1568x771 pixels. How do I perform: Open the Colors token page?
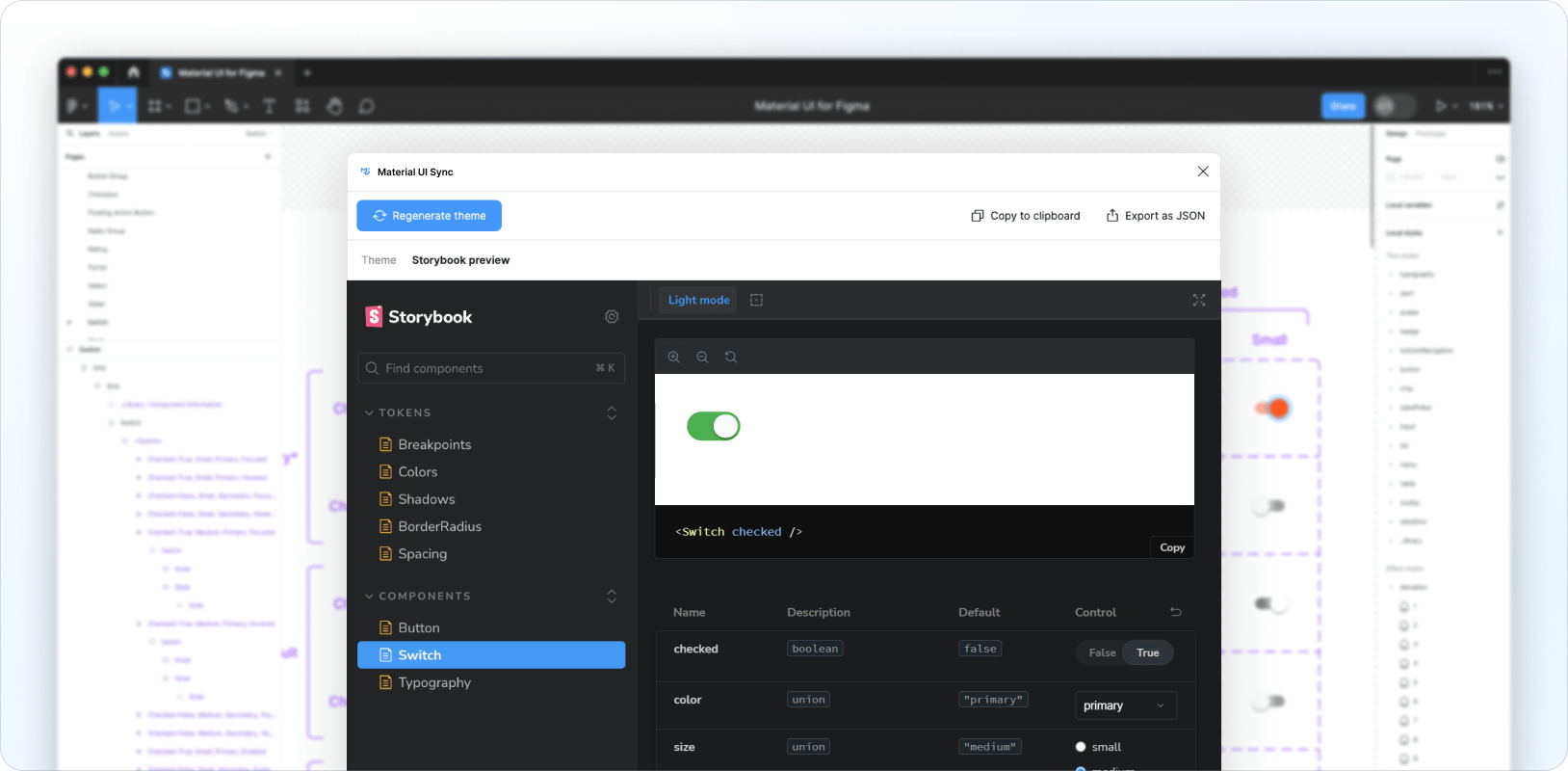click(417, 472)
